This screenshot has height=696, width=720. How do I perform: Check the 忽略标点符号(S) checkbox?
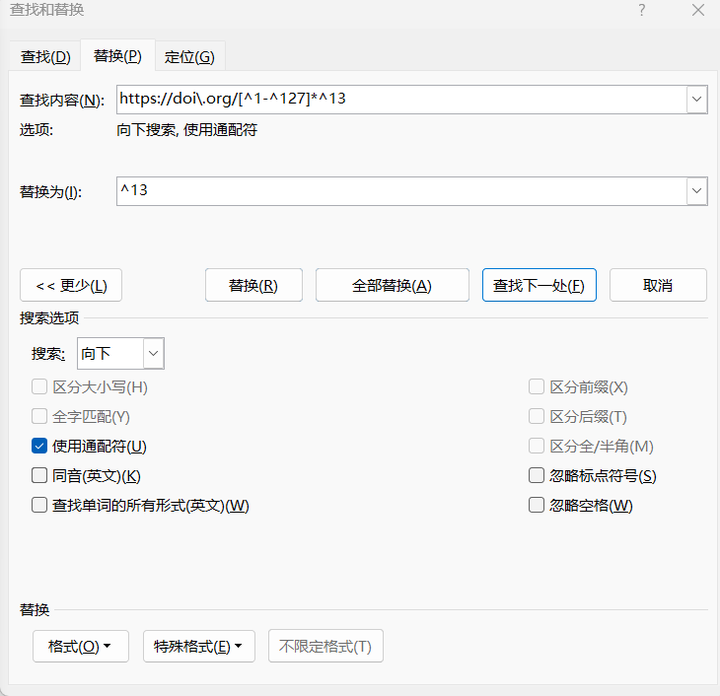[537, 476]
